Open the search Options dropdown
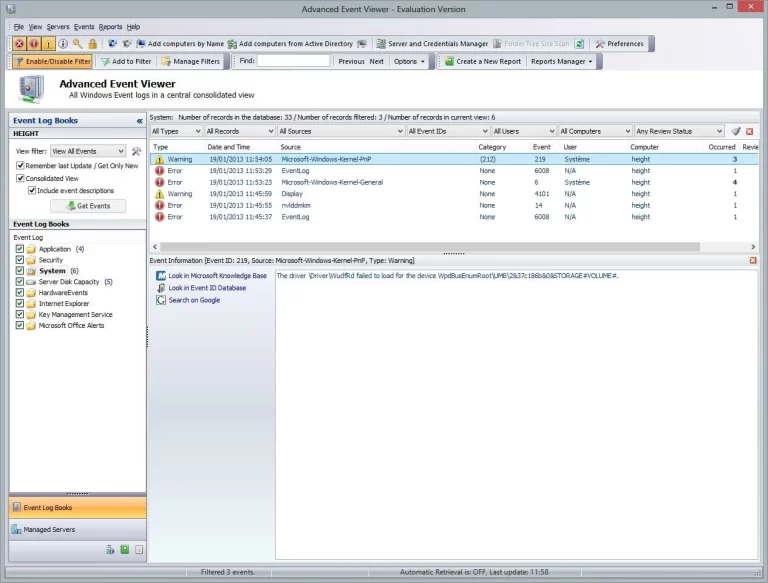 pyautogui.click(x=409, y=61)
